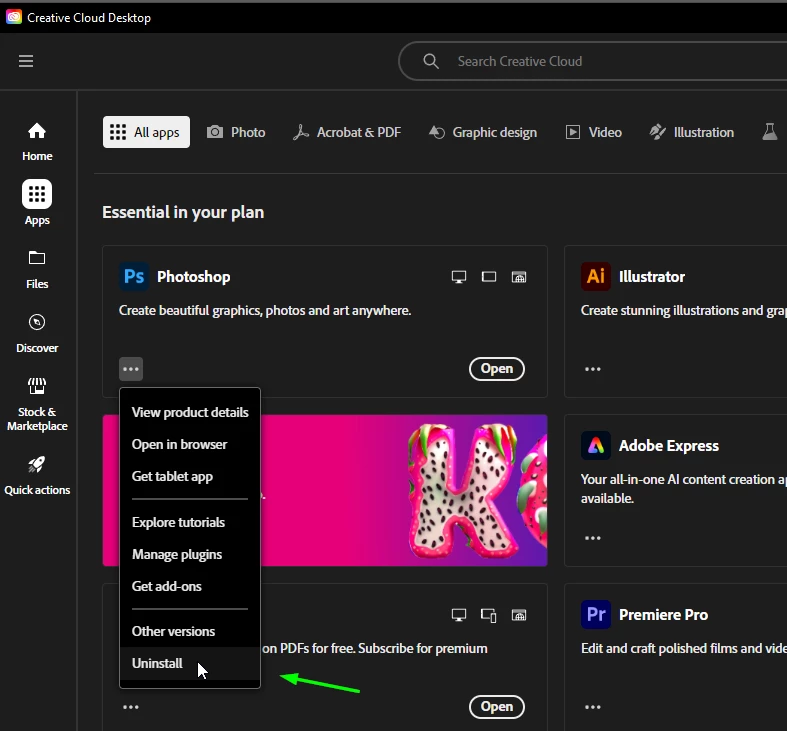Click the Premiere Pro Pr app icon

pos(596,615)
